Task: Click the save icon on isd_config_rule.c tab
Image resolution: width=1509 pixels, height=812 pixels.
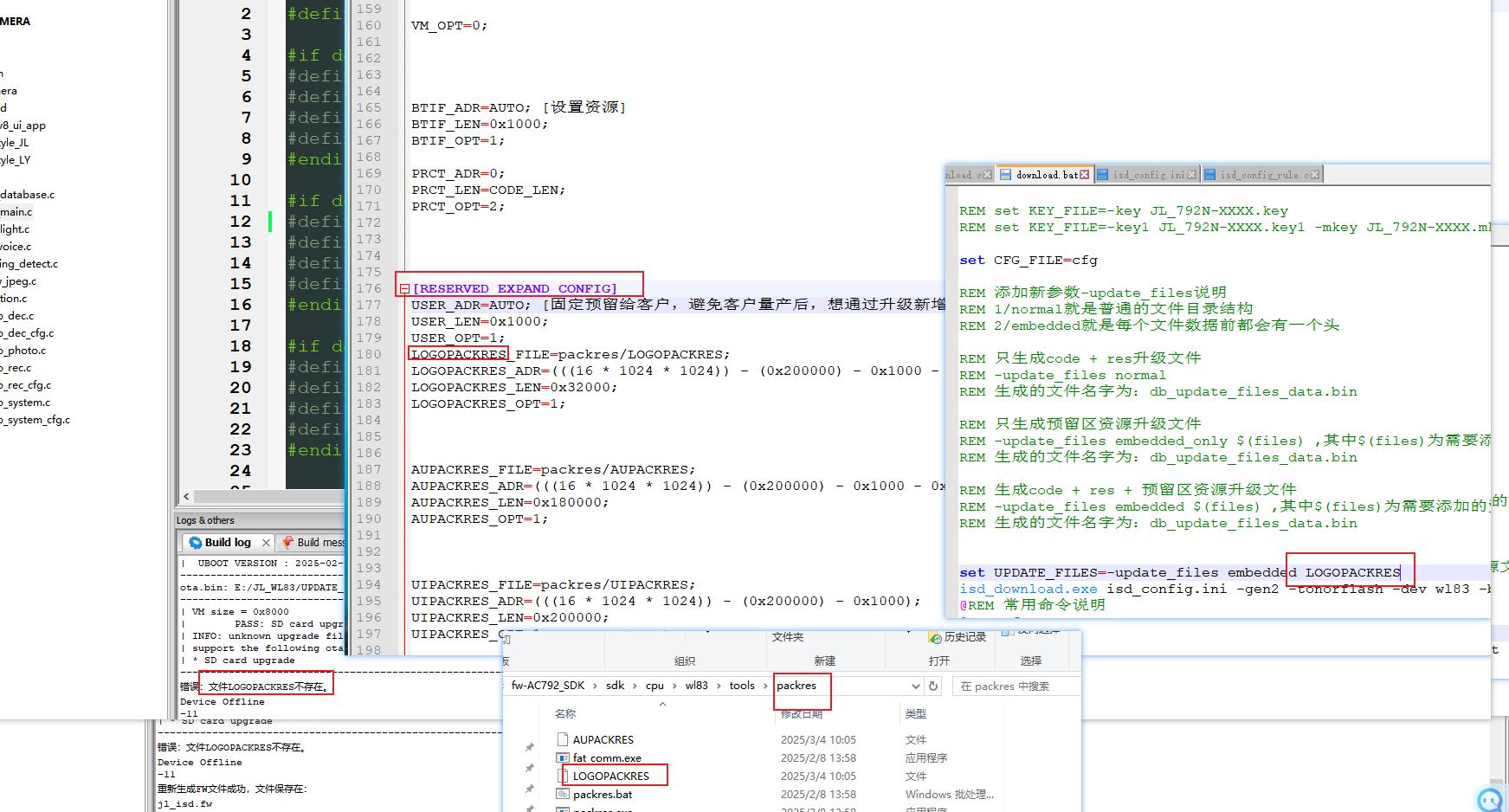Action: [1210, 175]
